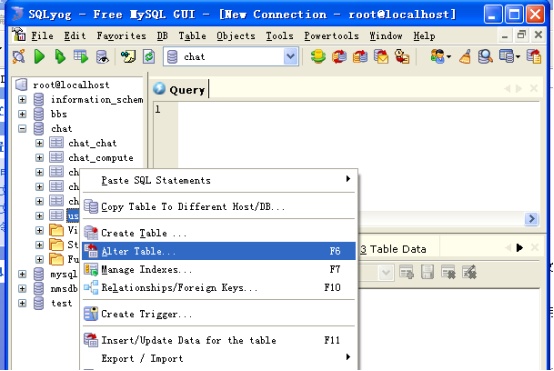This screenshot has height=371, width=554.
Task: Expand the chat_chat table
Action: (40, 143)
